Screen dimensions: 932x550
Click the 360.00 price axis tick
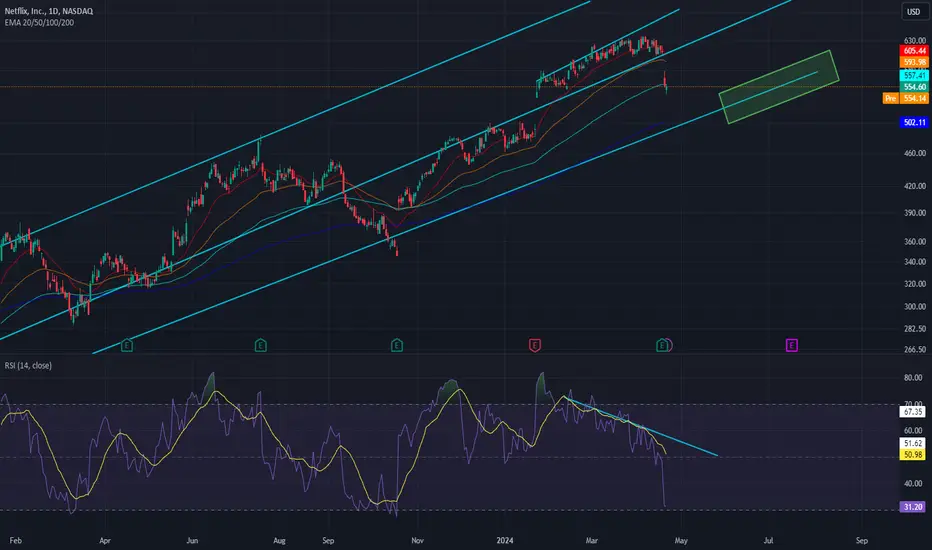point(915,242)
